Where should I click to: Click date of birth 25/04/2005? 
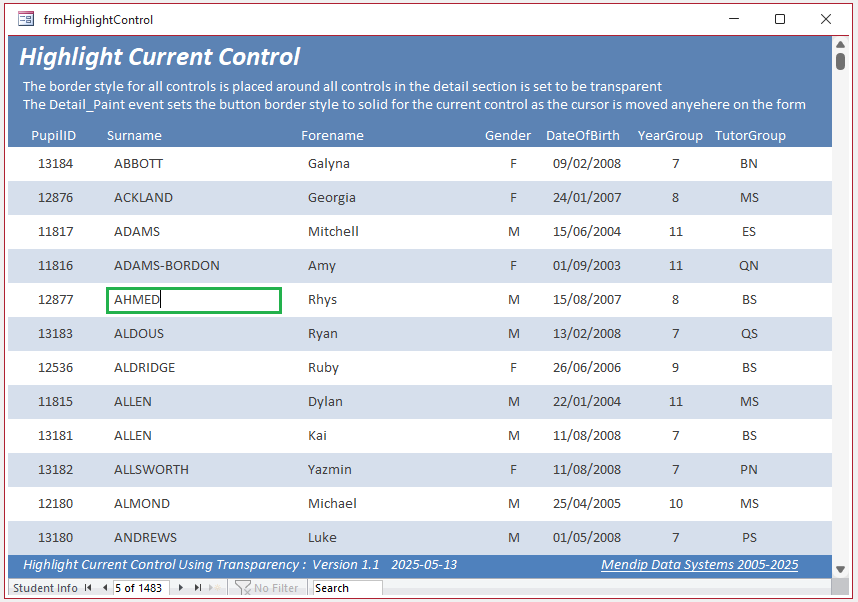tap(587, 503)
